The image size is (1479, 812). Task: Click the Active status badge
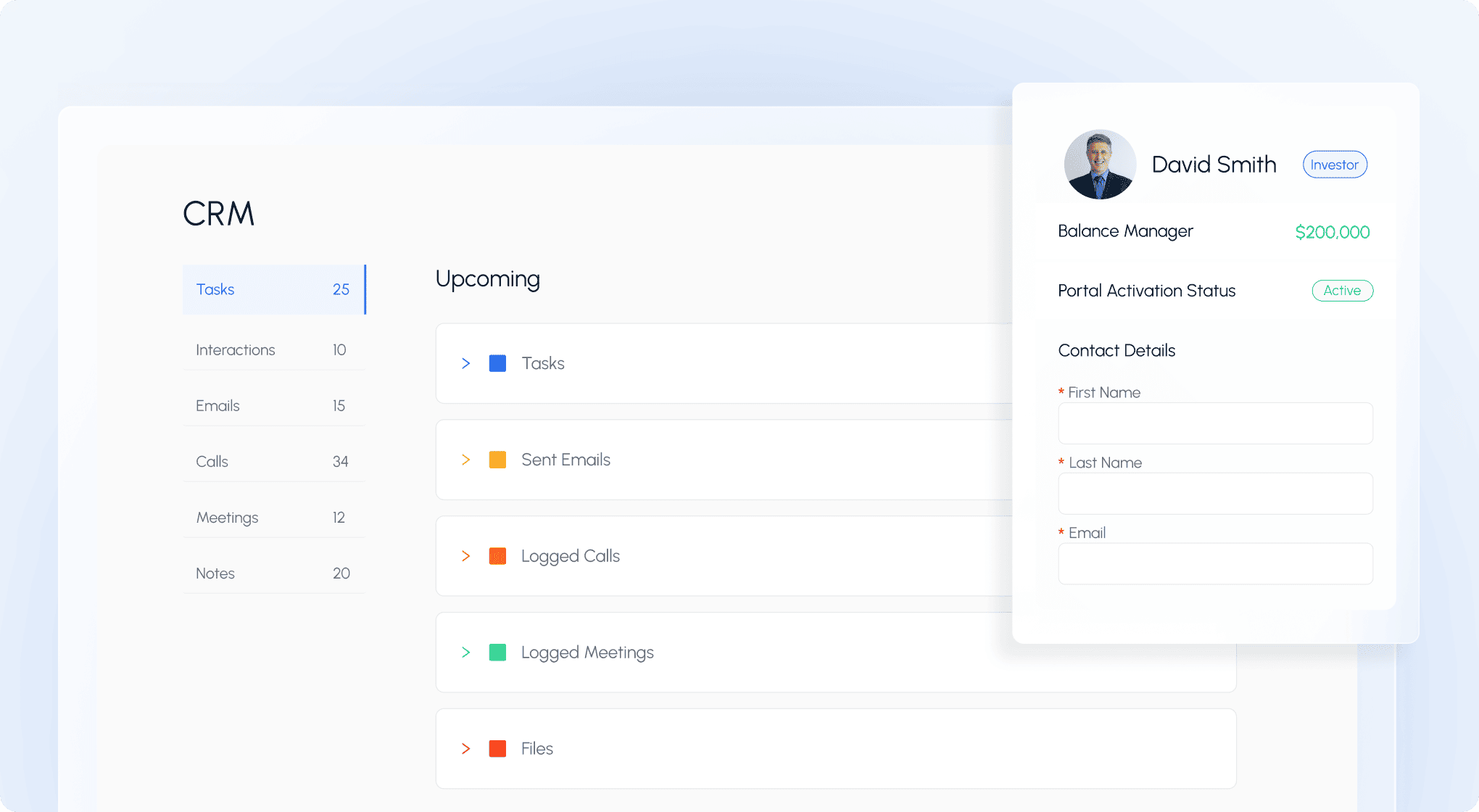[1342, 291]
